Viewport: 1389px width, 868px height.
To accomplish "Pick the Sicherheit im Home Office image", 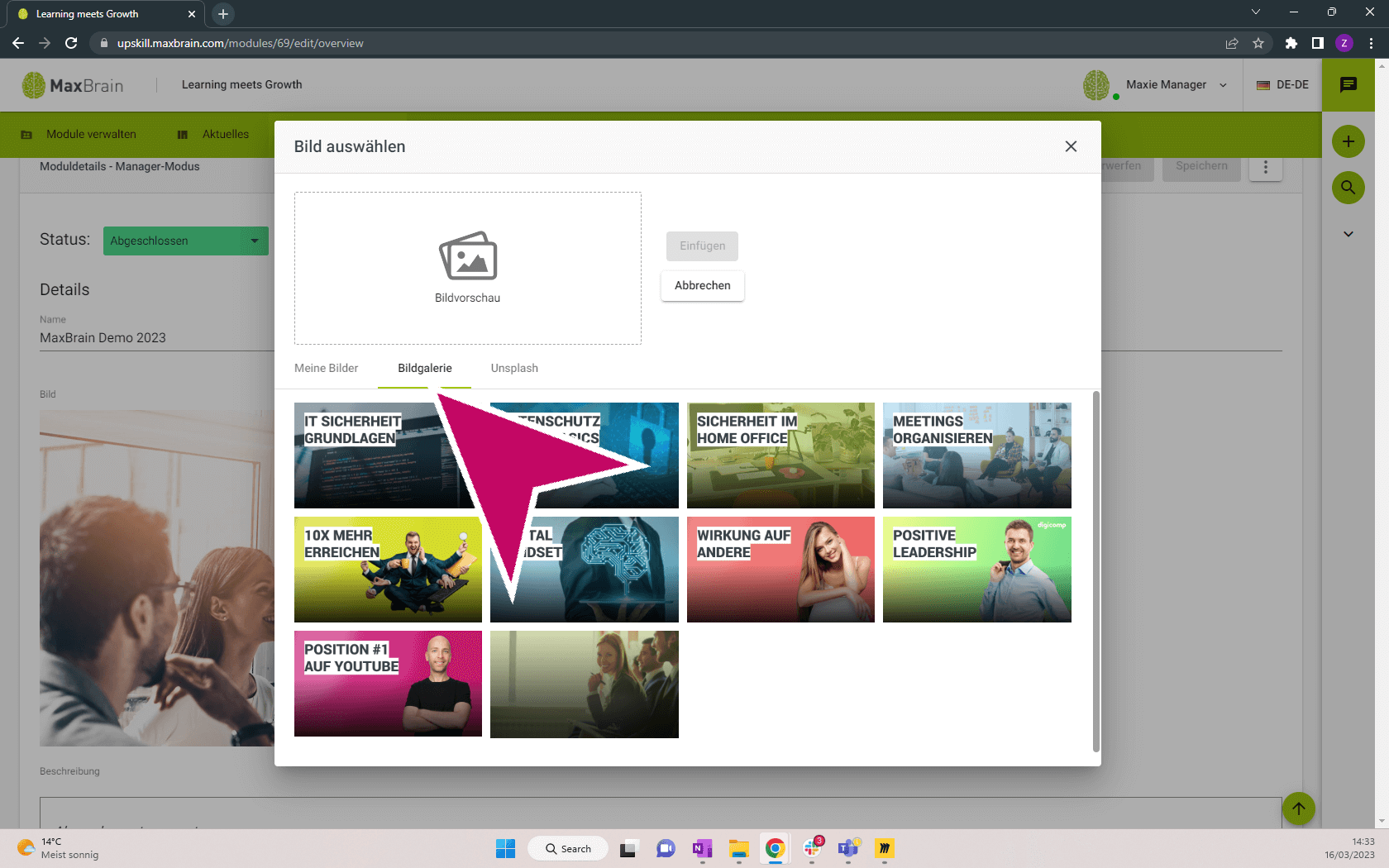I will 780,455.
